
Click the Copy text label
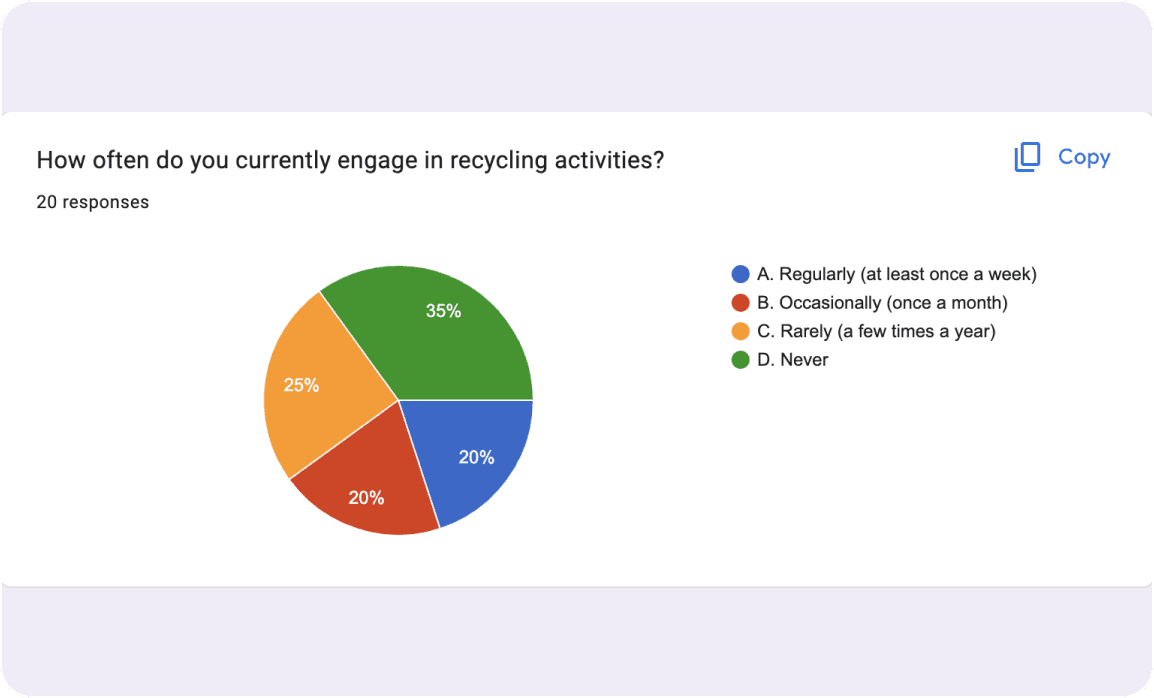coord(1084,157)
